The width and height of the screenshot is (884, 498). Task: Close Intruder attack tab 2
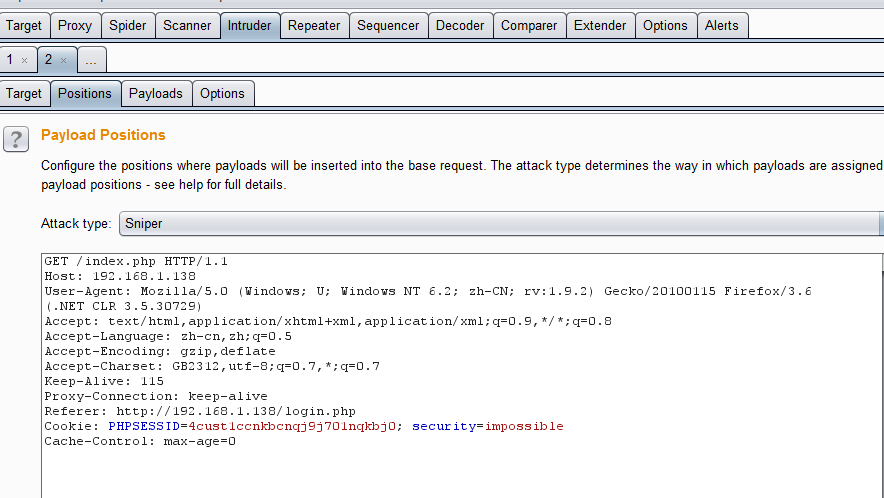point(63,60)
